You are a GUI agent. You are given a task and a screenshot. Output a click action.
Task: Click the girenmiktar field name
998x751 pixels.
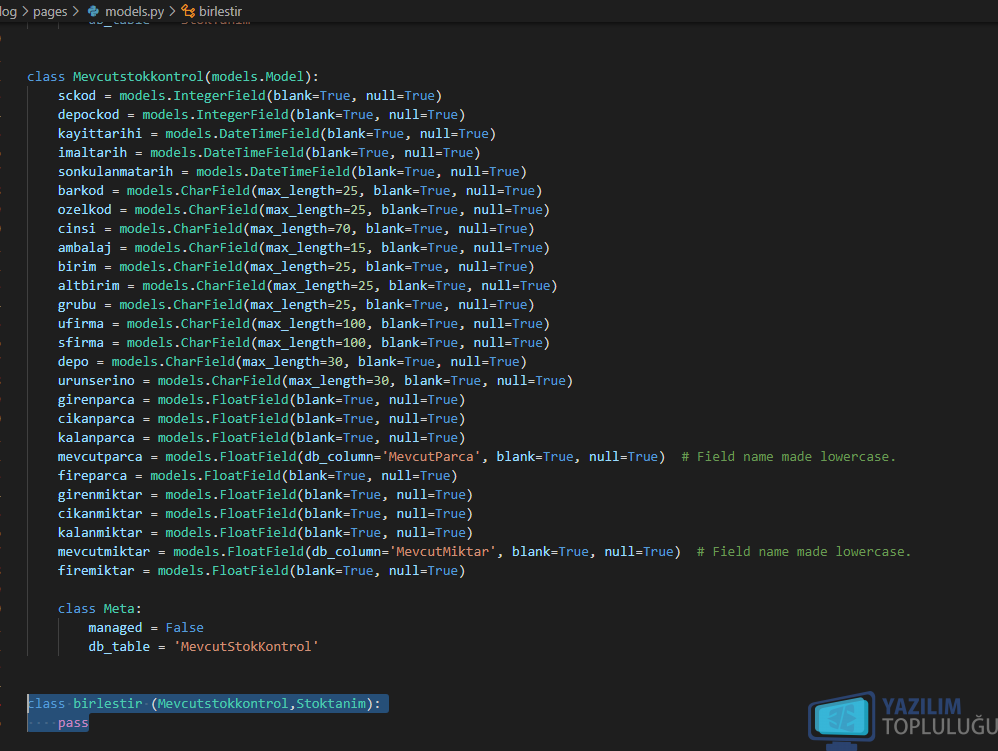[x=100, y=495]
